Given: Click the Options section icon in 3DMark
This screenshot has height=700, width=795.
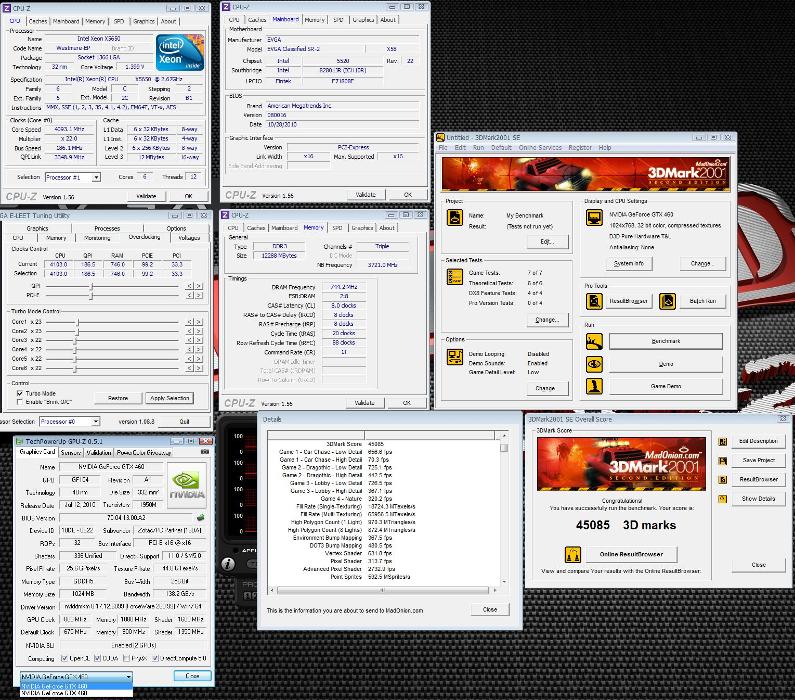Looking at the screenshot, I should (454, 357).
